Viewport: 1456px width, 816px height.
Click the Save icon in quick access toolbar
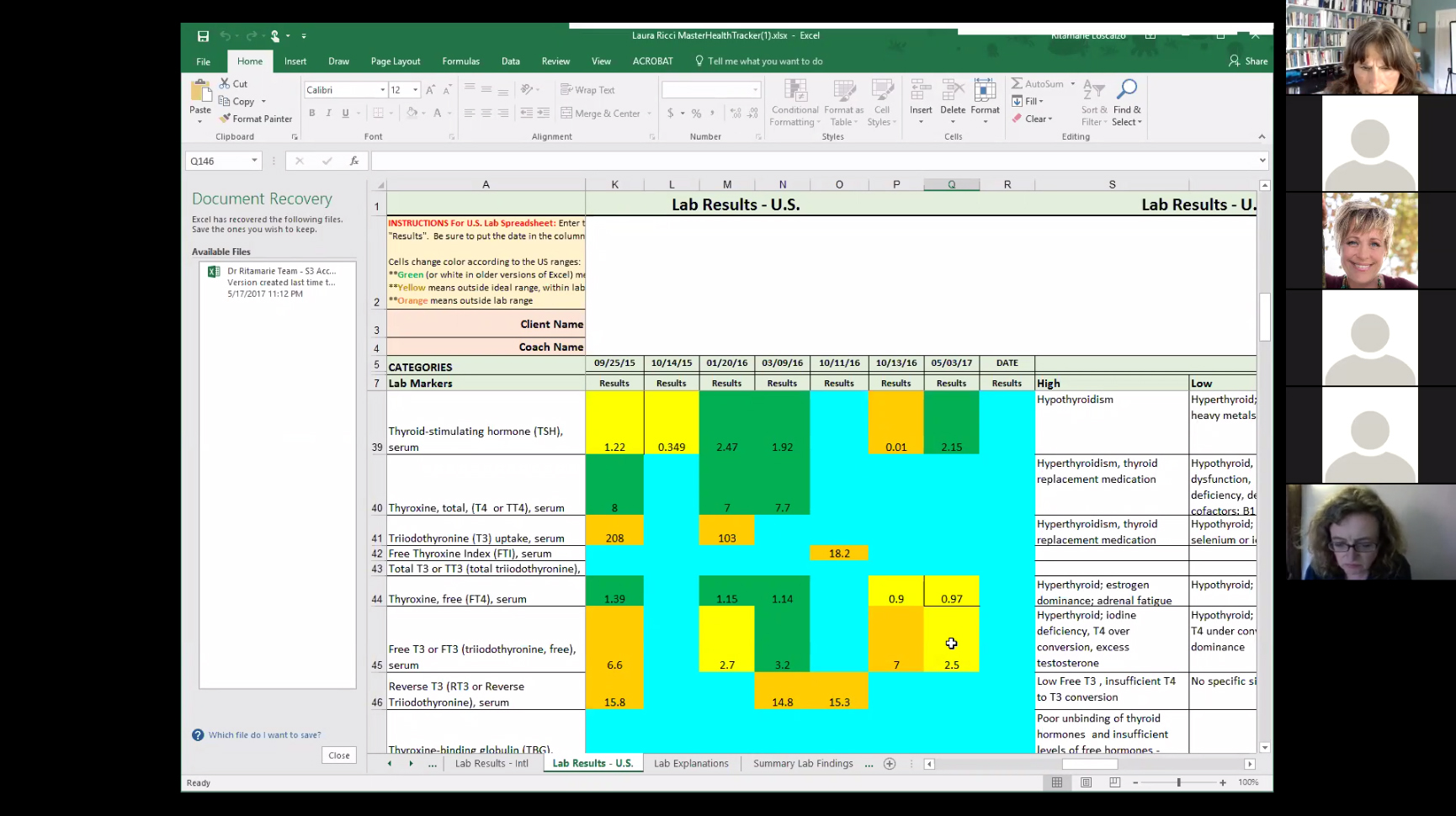click(x=203, y=36)
